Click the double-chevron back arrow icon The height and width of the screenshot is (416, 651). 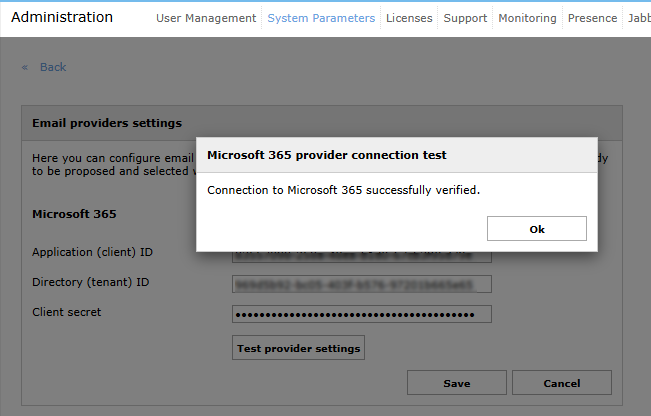point(25,67)
